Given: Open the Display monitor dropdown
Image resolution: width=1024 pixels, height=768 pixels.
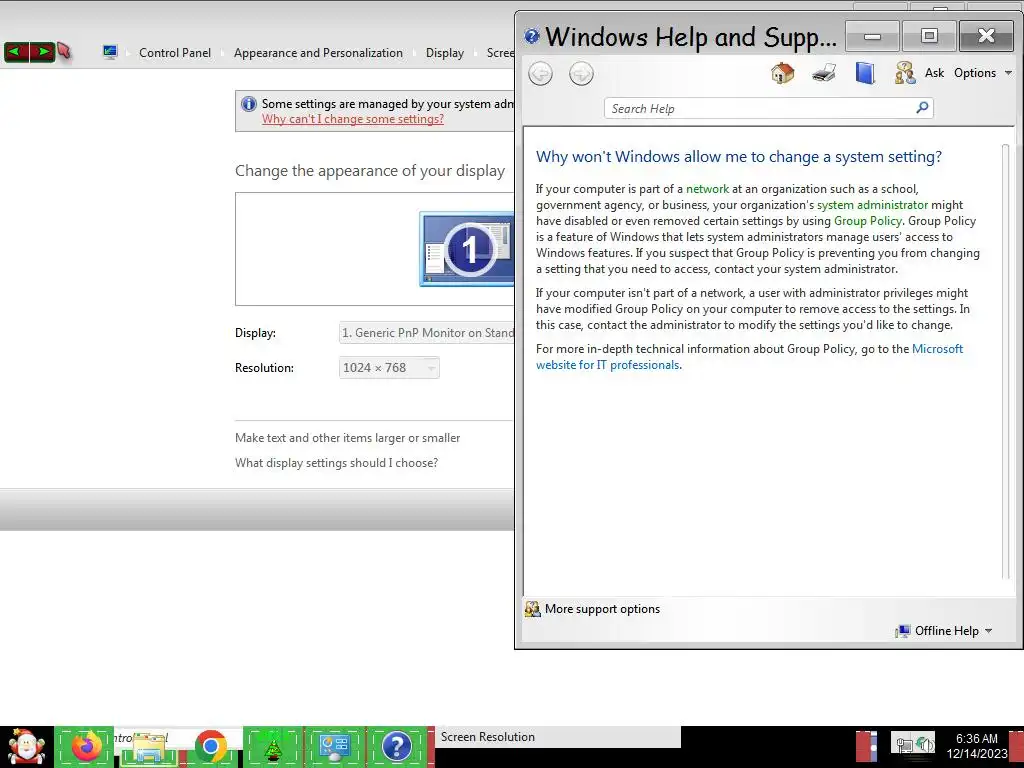Looking at the screenshot, I should [427, 332].
